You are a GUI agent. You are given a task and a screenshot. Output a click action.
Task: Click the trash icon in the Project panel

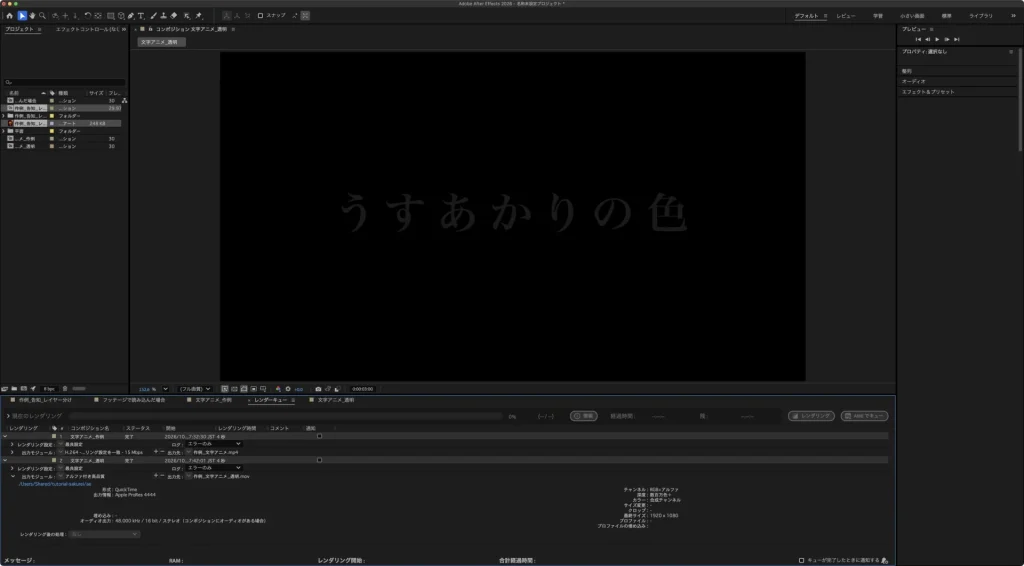(x=65, y=389)
